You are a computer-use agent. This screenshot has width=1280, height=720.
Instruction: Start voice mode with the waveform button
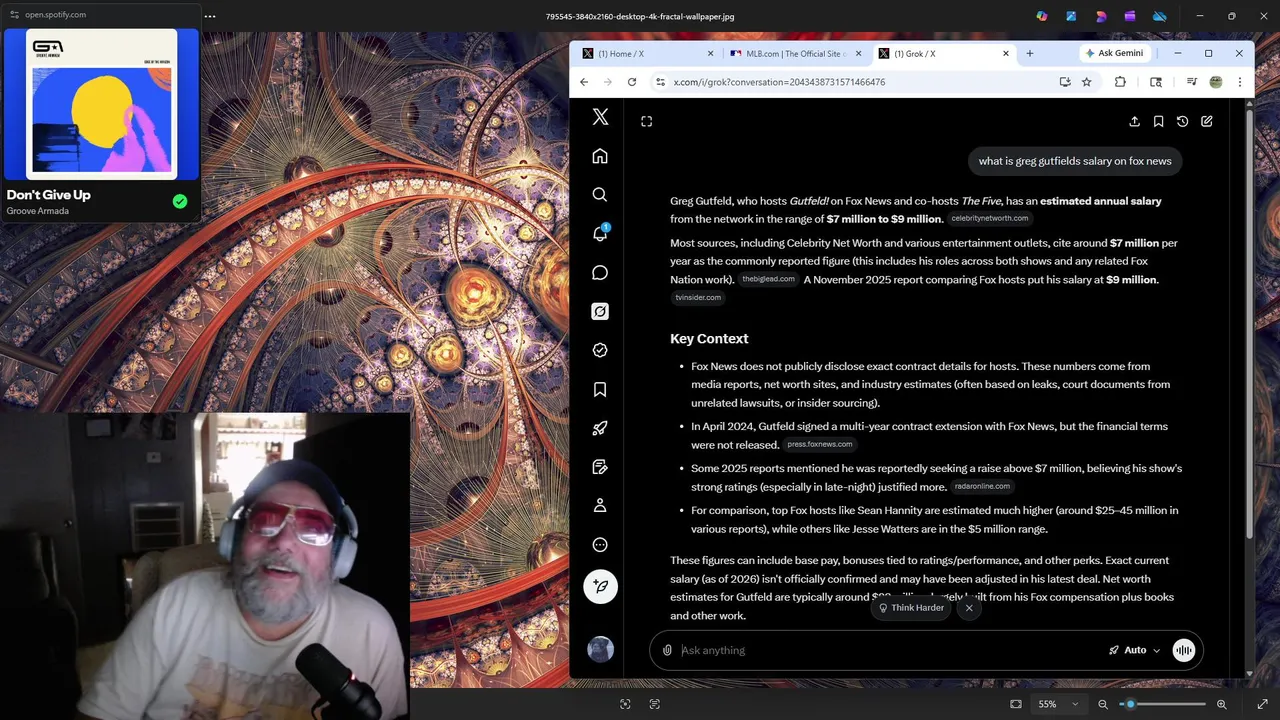(x=1184, y=650)
